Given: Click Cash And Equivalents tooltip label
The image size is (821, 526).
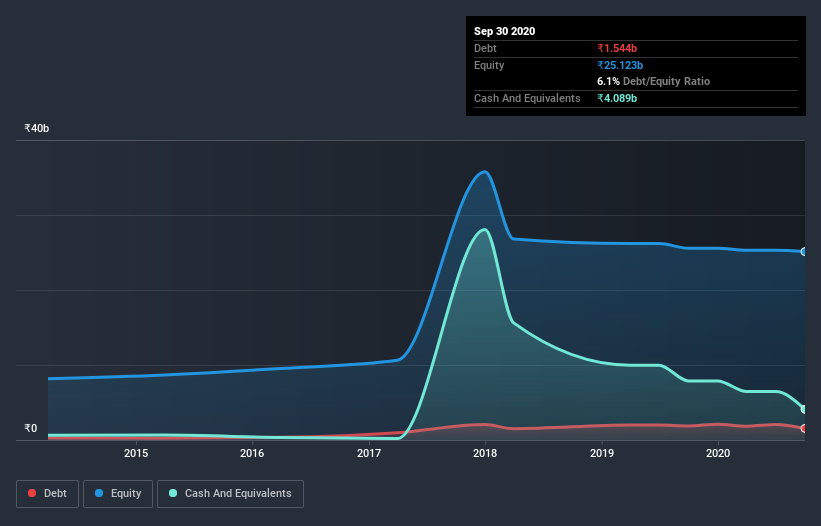Looking at the screenshot, I should click(x=527, y=98).
